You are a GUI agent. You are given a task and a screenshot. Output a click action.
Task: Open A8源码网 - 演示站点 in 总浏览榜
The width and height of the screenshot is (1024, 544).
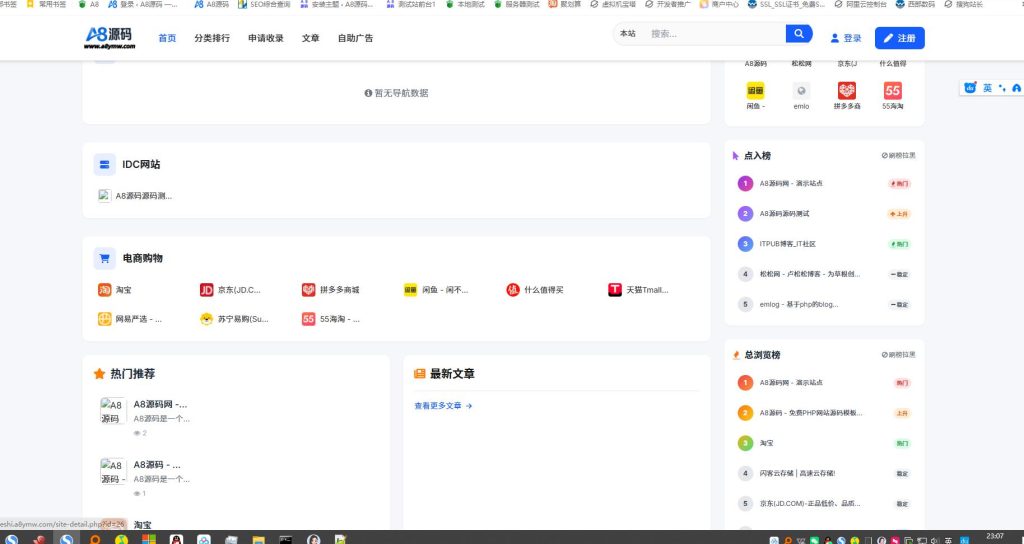791,383
